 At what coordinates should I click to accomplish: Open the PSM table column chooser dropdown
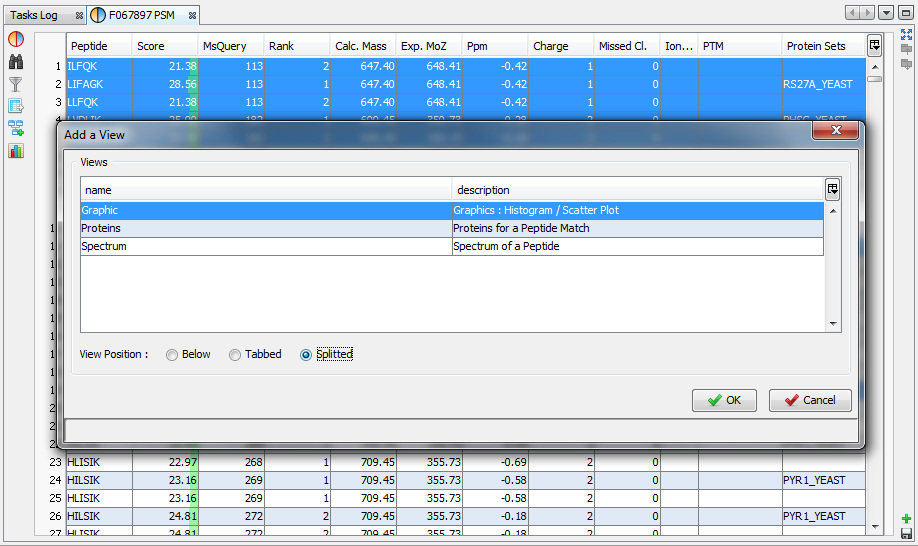[x=874, y=46]
